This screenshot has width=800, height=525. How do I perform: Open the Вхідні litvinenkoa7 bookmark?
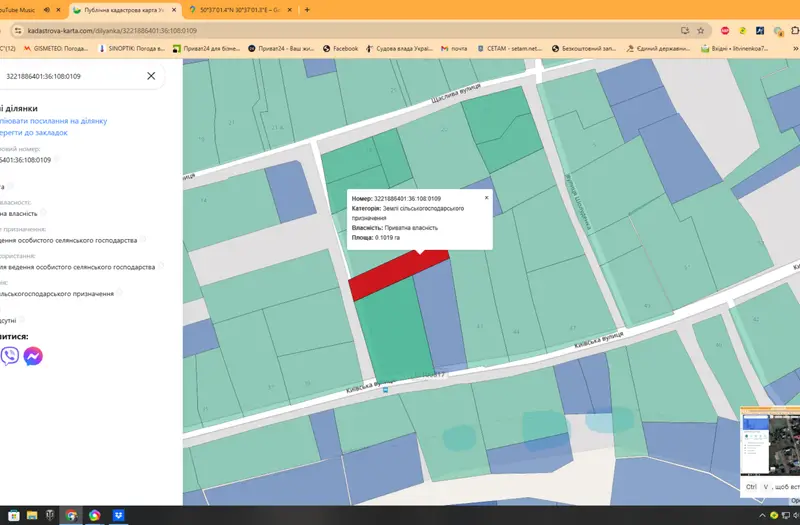(735, 48)
